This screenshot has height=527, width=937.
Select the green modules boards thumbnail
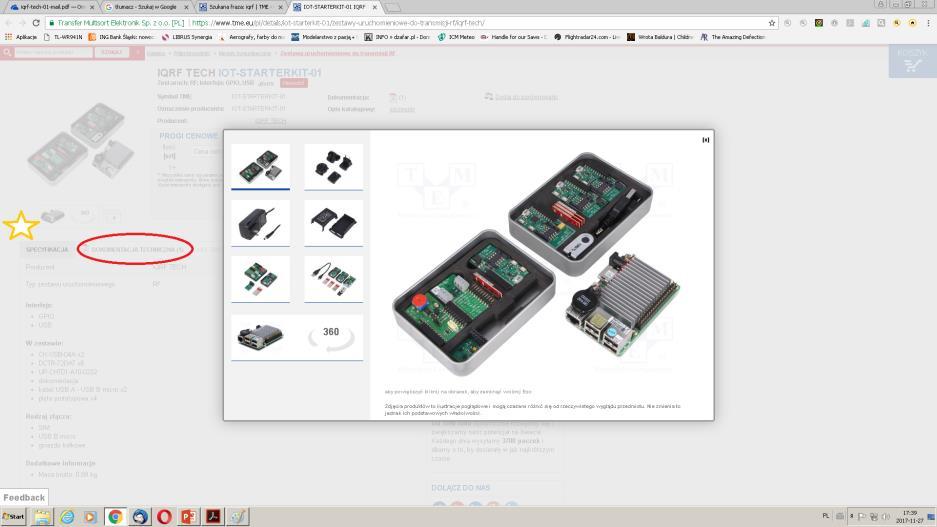261,279
